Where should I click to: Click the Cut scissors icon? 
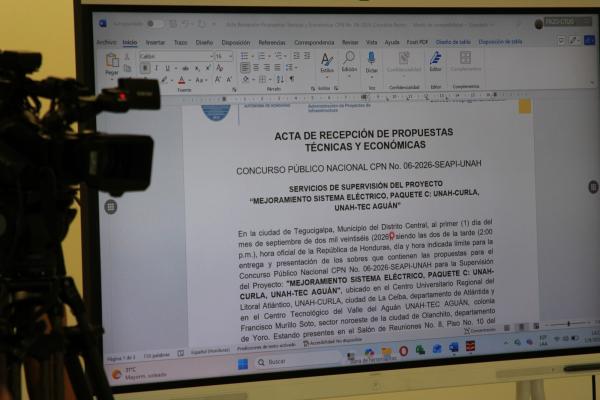coord(127,57)
